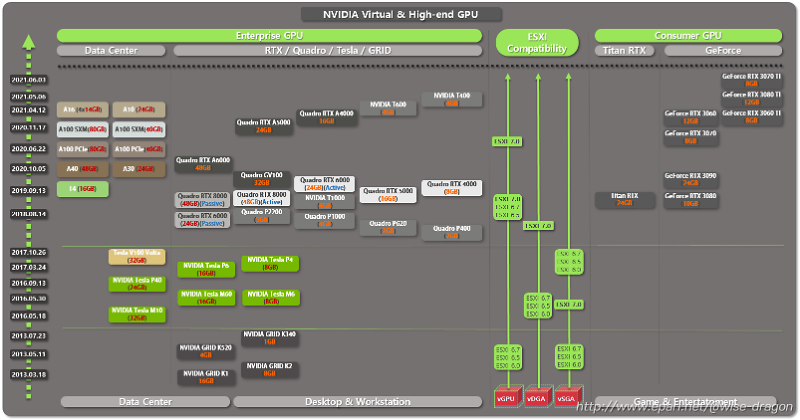The width and height of the screenshot is (800, 420).
Task: Select the GeForce RTX 3070 Ti box
Action: pyautogui.click(x=752, y=80)
